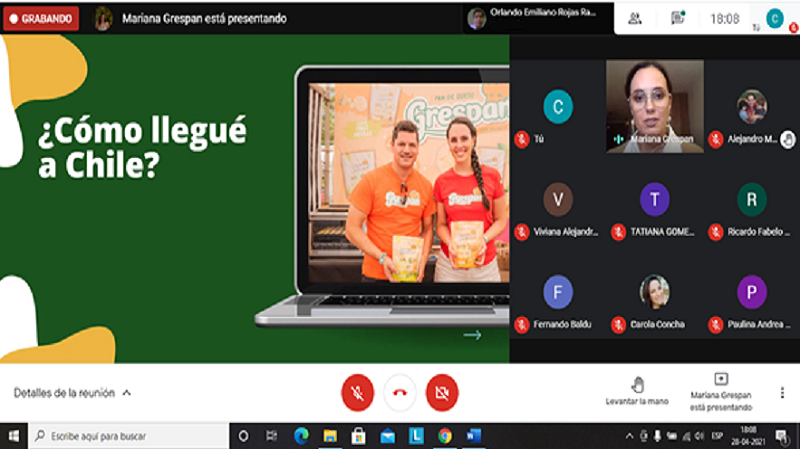
Task: Unmute the microphone with the red mic button
Action: coord(357,392)
